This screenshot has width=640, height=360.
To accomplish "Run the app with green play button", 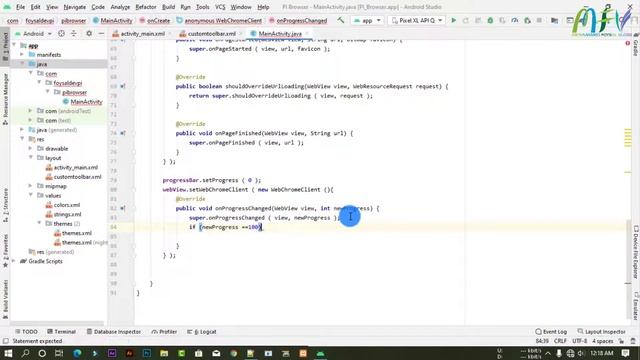I will point(453,20).
